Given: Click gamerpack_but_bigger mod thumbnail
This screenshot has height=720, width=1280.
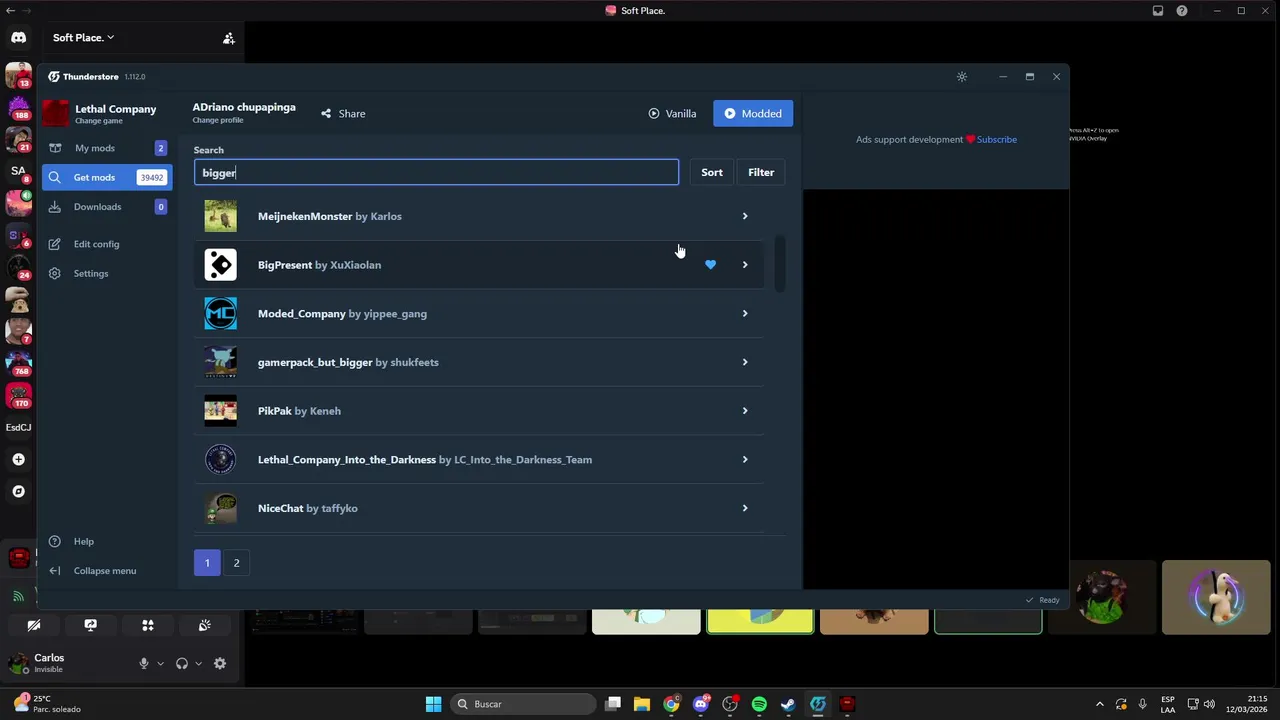Looking at the screenshot, I should [220, 362].
